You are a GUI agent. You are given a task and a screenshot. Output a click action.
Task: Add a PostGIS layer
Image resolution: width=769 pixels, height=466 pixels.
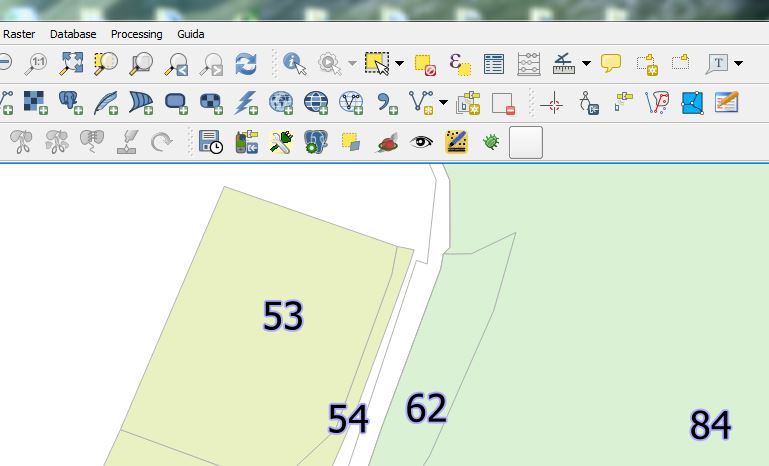pyautogui.click(x=70, y=102)
